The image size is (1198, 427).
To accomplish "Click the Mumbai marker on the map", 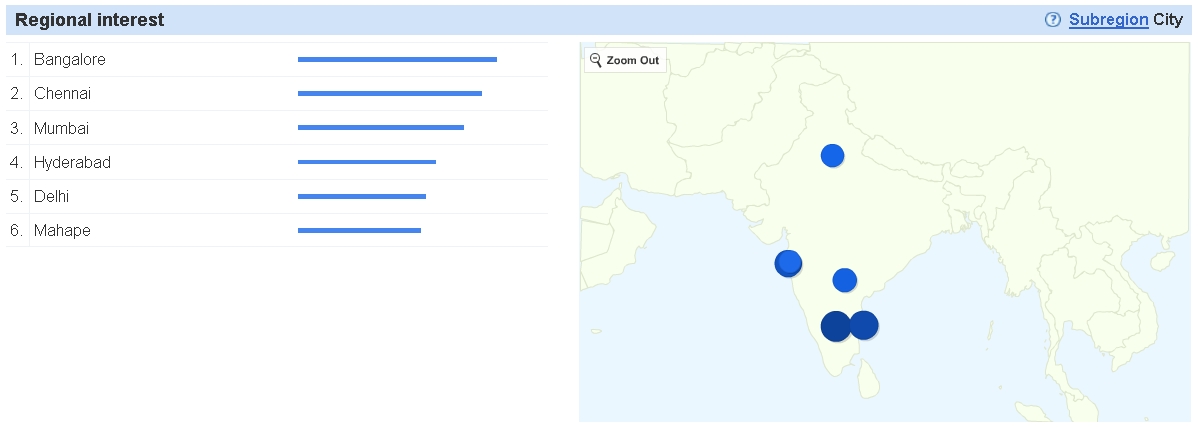I will [x=788, y=263].
